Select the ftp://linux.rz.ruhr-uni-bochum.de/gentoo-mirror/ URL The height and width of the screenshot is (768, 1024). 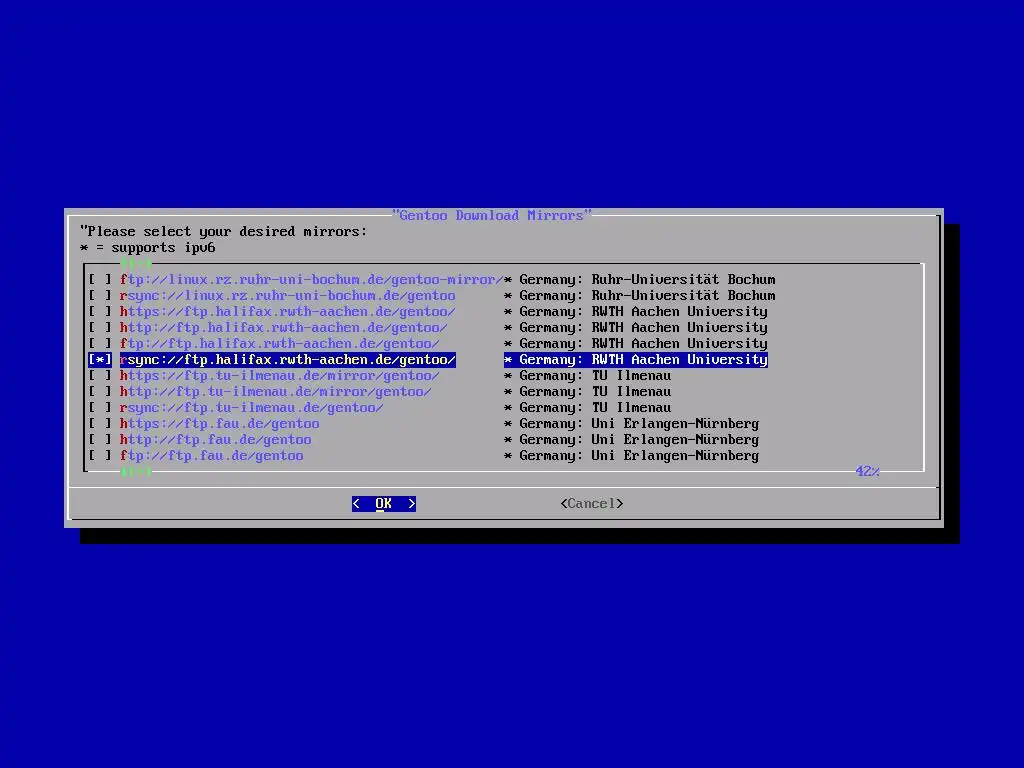click(x=312, y=280)
